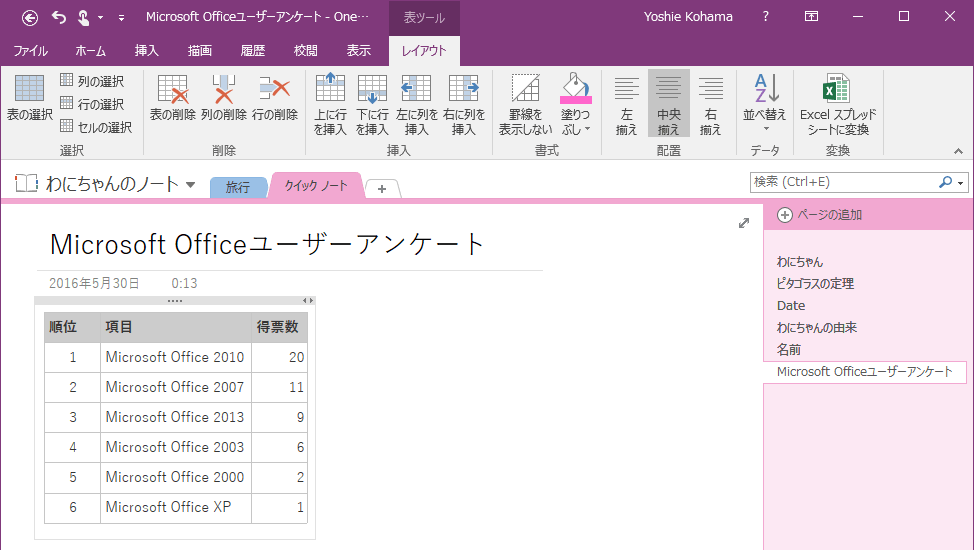Insert column to the right (右に列を挿入)
This screenshot has height=550, width=974.
tap(463, 104)
